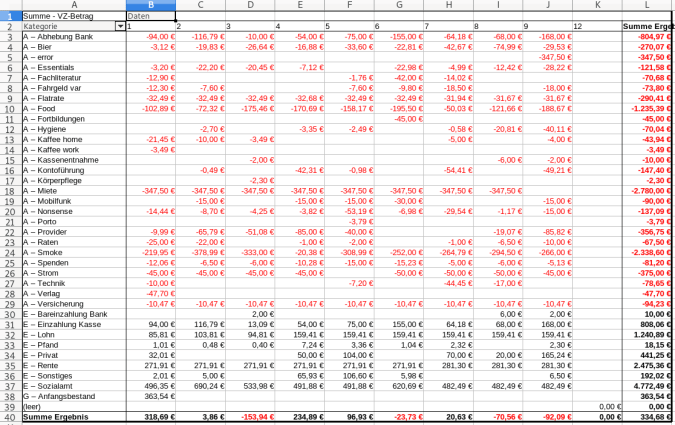Click the grand total cell 334,68 €

tap(647, 417)
